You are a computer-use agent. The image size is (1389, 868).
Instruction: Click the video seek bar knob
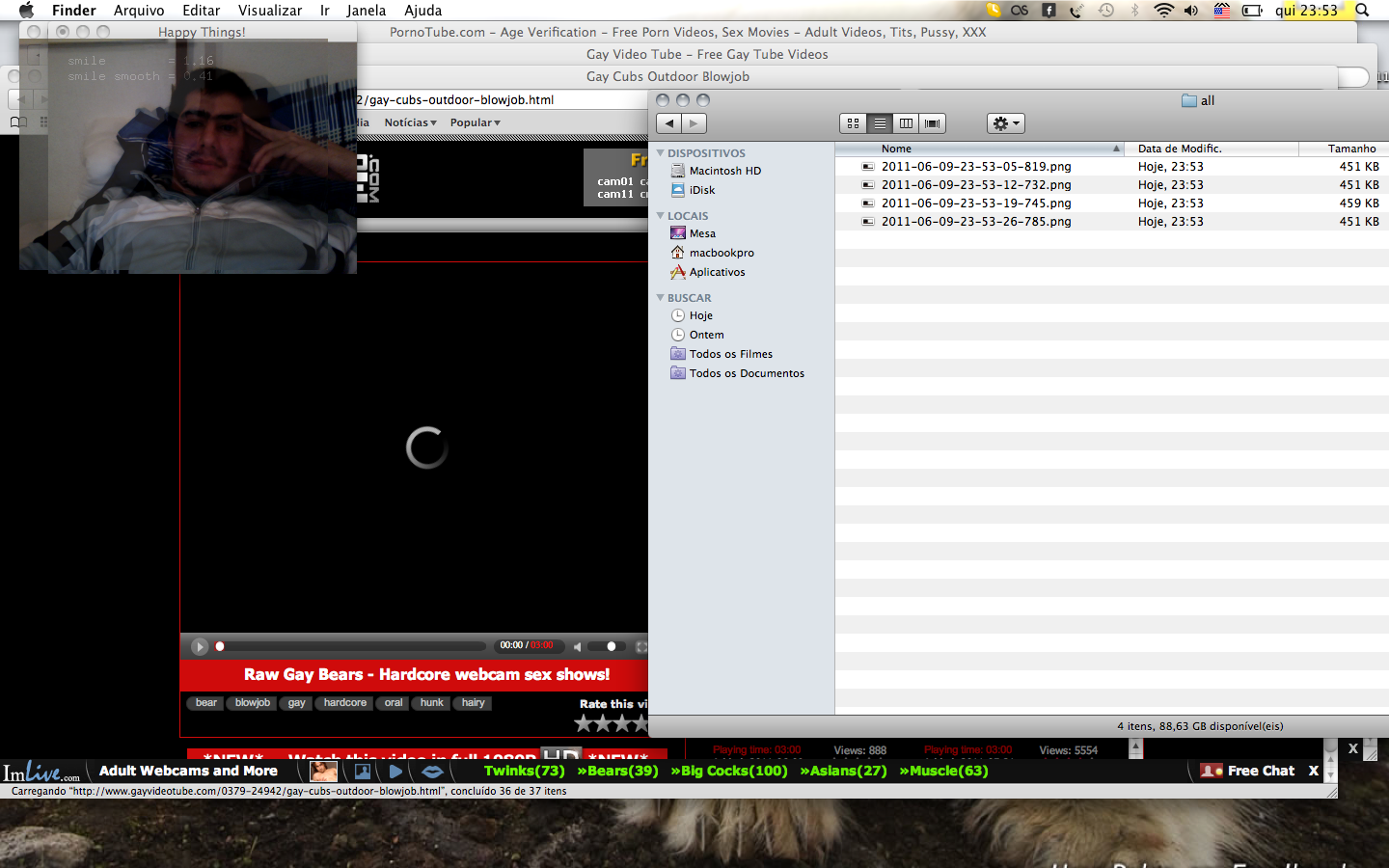pos(220,646)
